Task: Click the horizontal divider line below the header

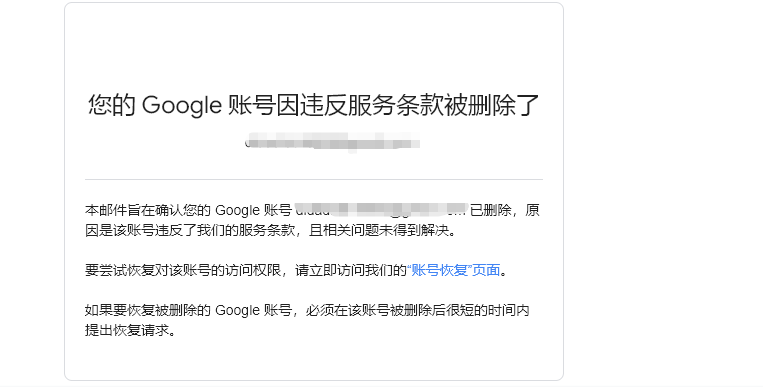Action: coord(314,180)
